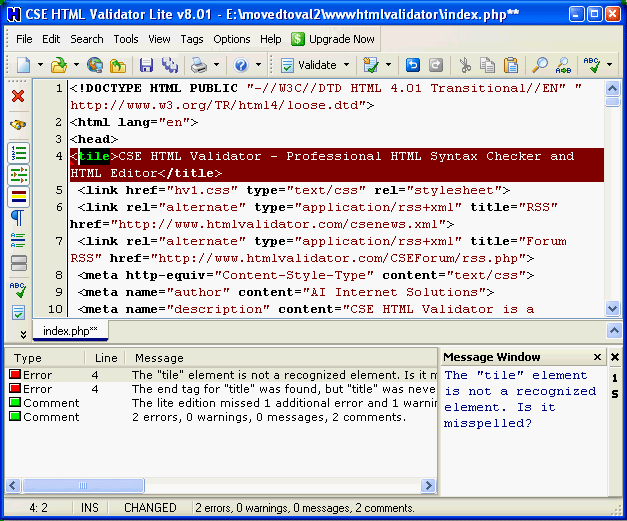Click the validator options checklist icon
The height and width of the screenshot is (521, 627).
(371, 65)
